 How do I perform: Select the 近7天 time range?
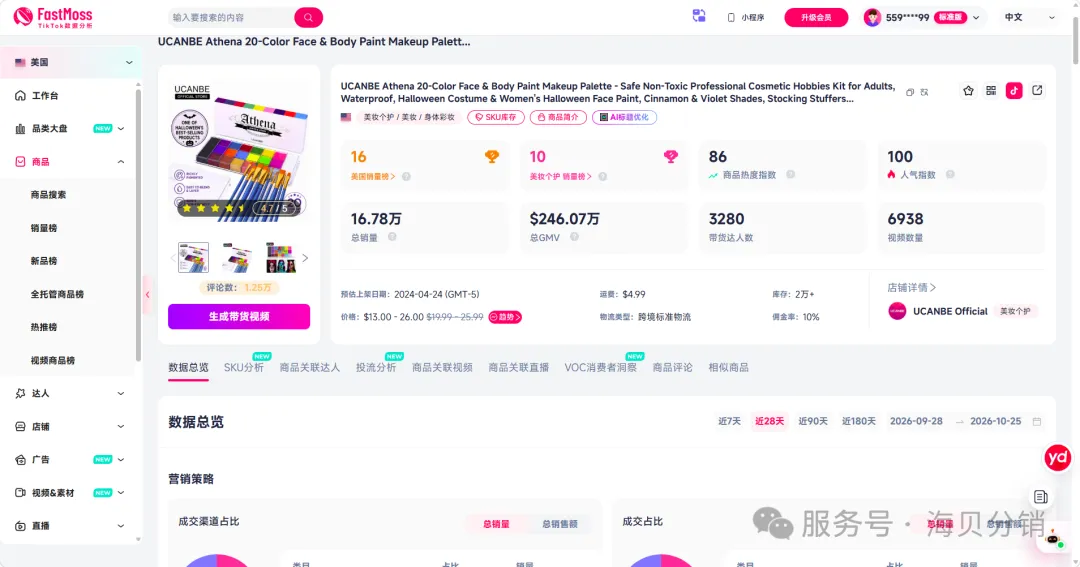coord(729,422)
